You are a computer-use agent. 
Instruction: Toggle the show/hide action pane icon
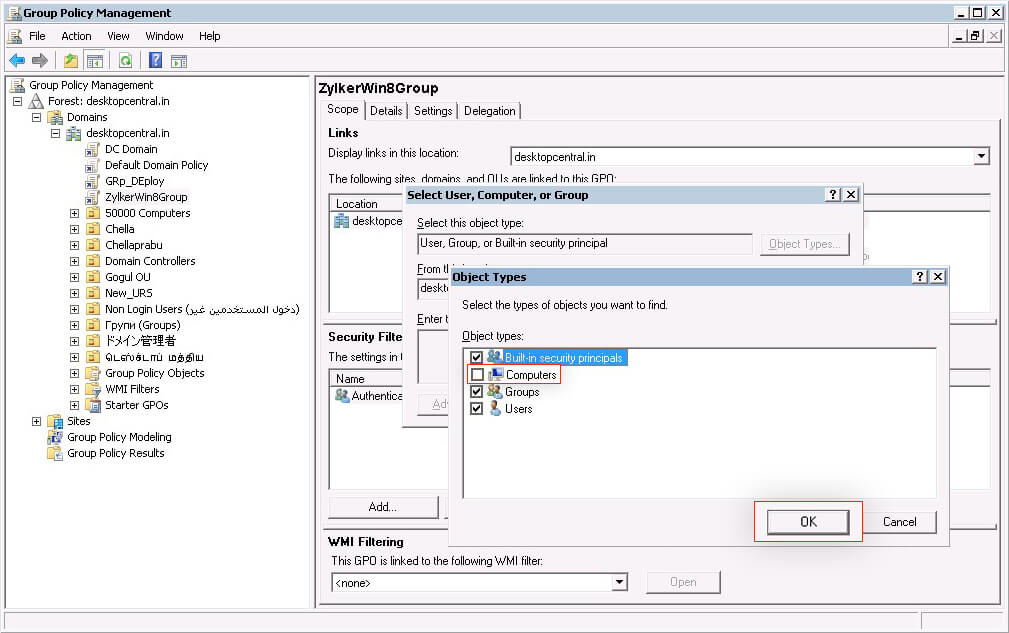coord(179,60)
